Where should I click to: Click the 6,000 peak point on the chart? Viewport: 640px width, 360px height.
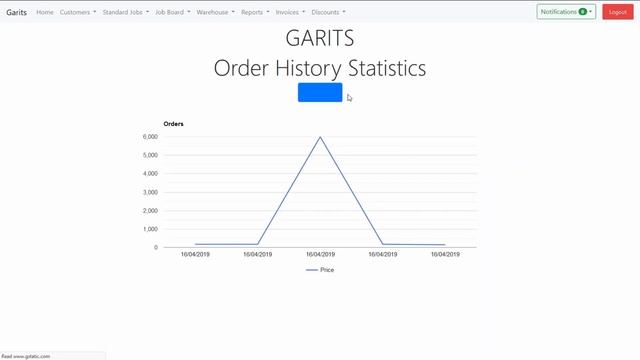click(320, 137)
